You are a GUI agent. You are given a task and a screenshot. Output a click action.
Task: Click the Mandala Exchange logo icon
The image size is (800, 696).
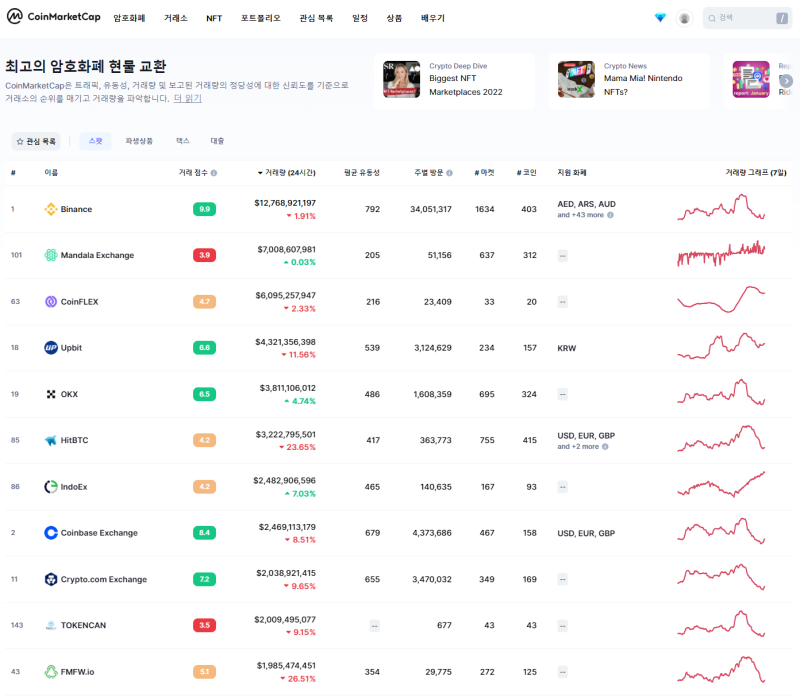click(x=51, y=255)
